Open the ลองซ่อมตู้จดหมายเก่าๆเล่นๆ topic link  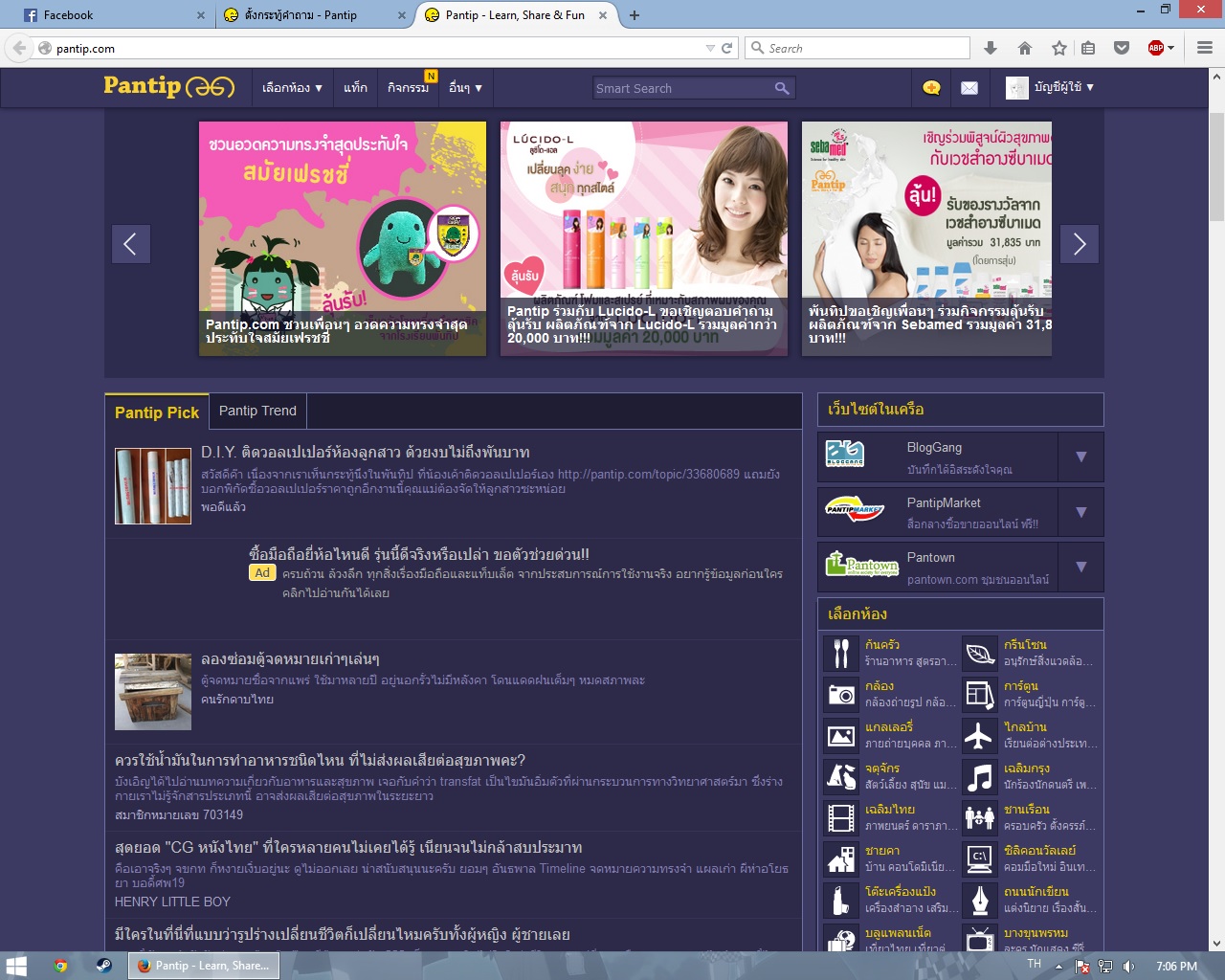290,659
